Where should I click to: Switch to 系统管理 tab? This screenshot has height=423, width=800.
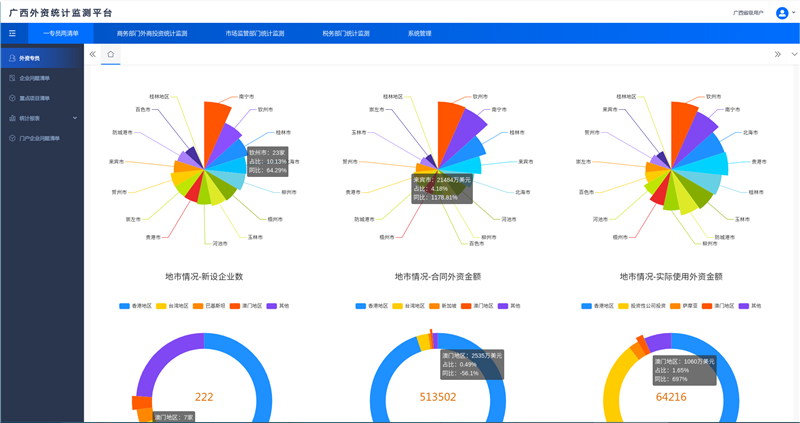(419, 33)
